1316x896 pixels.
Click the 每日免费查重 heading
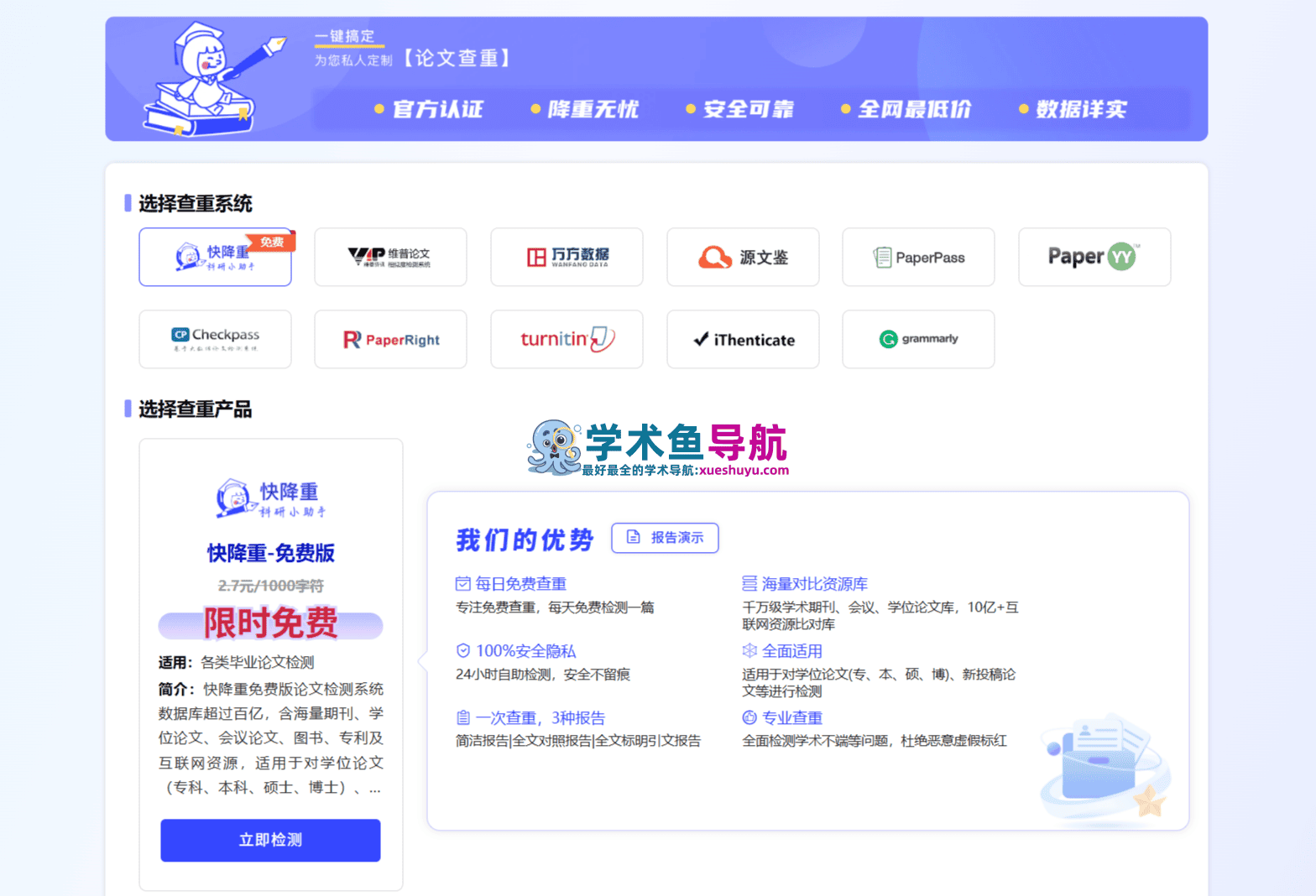pyautogui.click(x=521, y=583)
